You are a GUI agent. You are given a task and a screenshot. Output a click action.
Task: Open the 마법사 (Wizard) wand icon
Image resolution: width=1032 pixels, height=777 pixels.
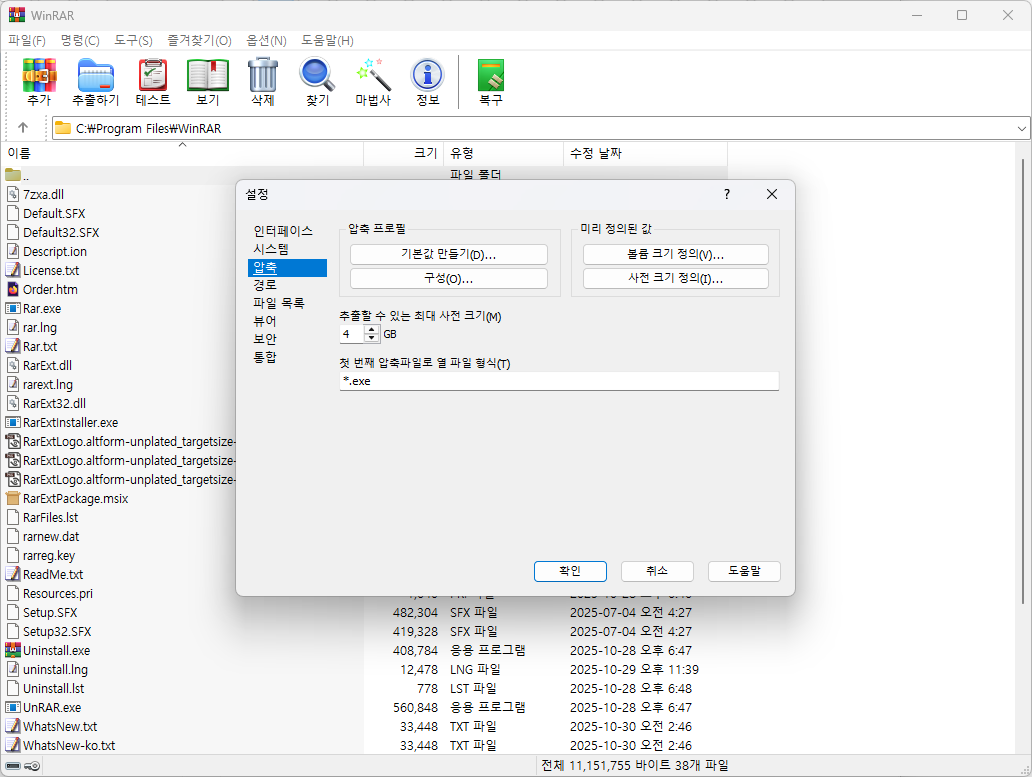tap(373, 75)
